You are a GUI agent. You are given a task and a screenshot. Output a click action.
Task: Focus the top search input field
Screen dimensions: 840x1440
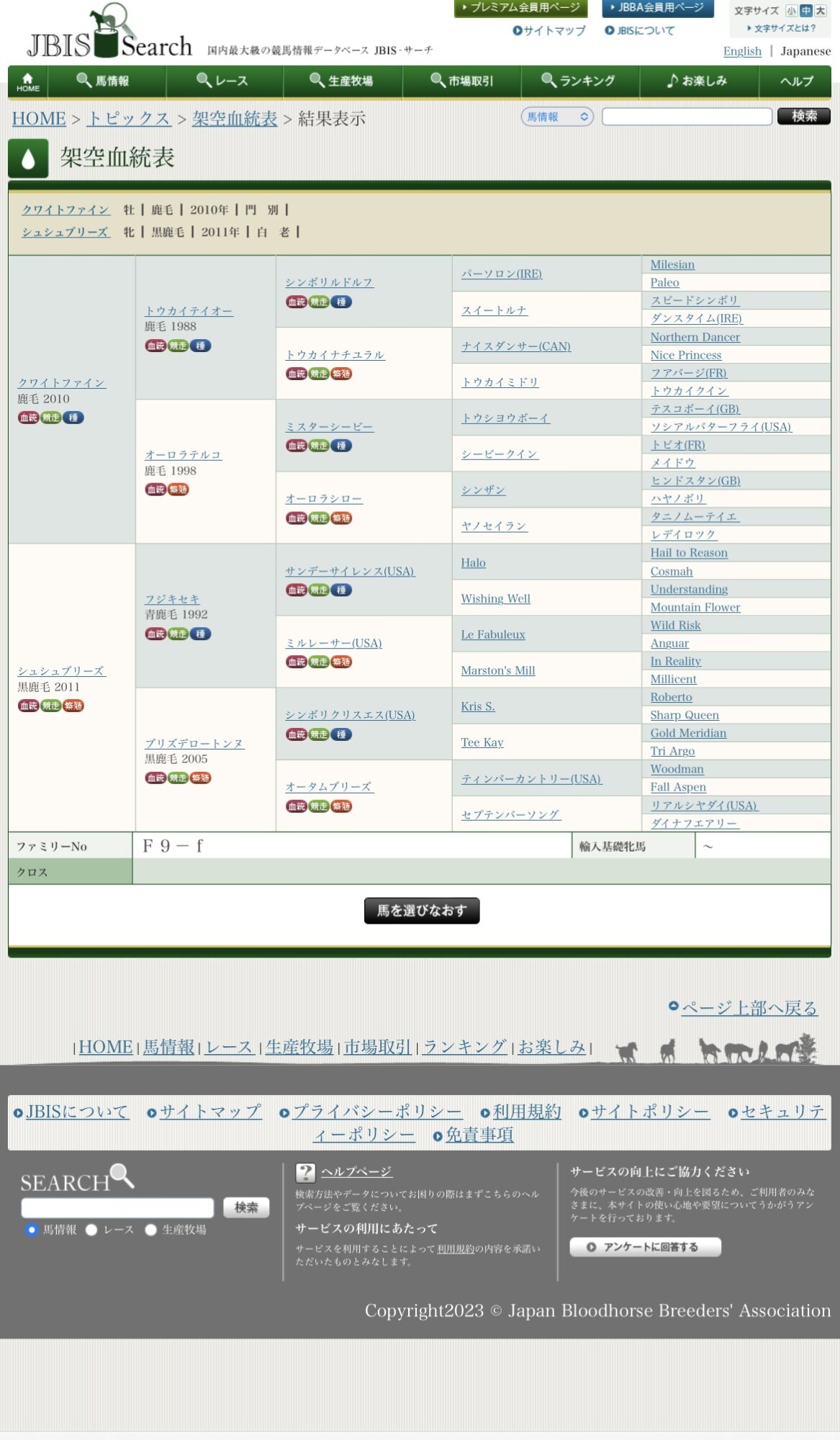point(687,117)
